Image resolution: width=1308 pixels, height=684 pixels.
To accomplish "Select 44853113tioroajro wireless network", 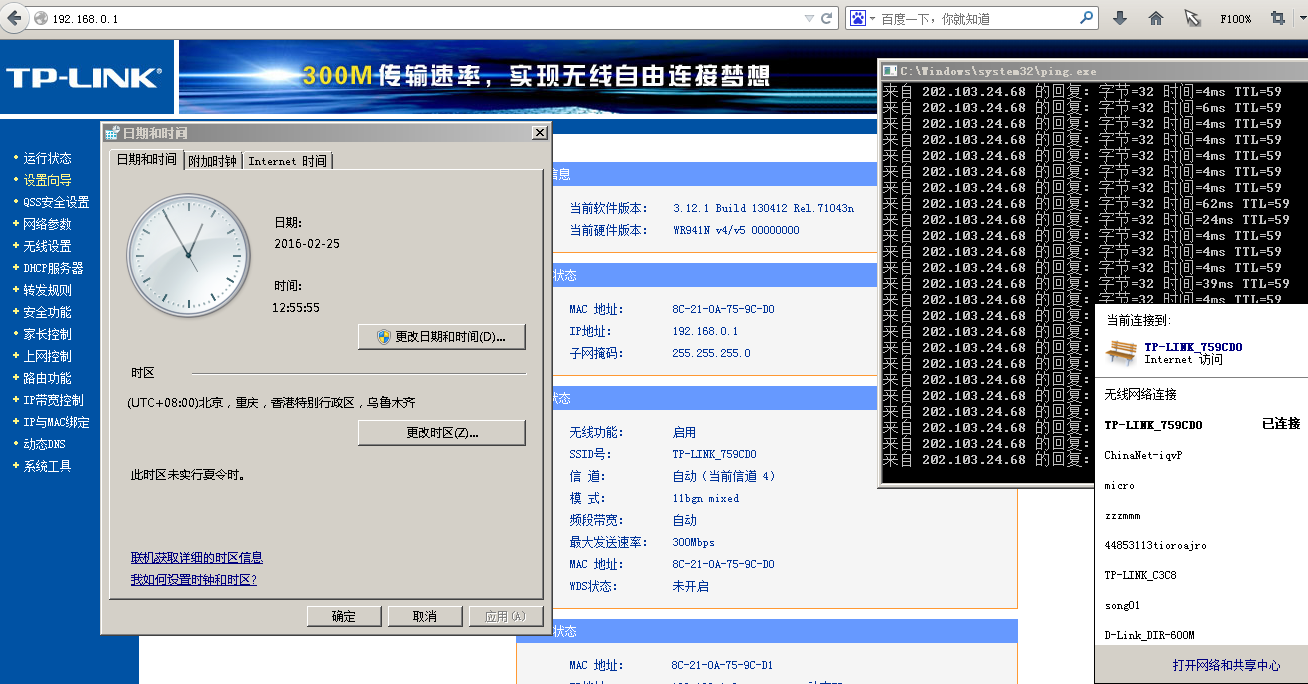I will [1202, 545].
